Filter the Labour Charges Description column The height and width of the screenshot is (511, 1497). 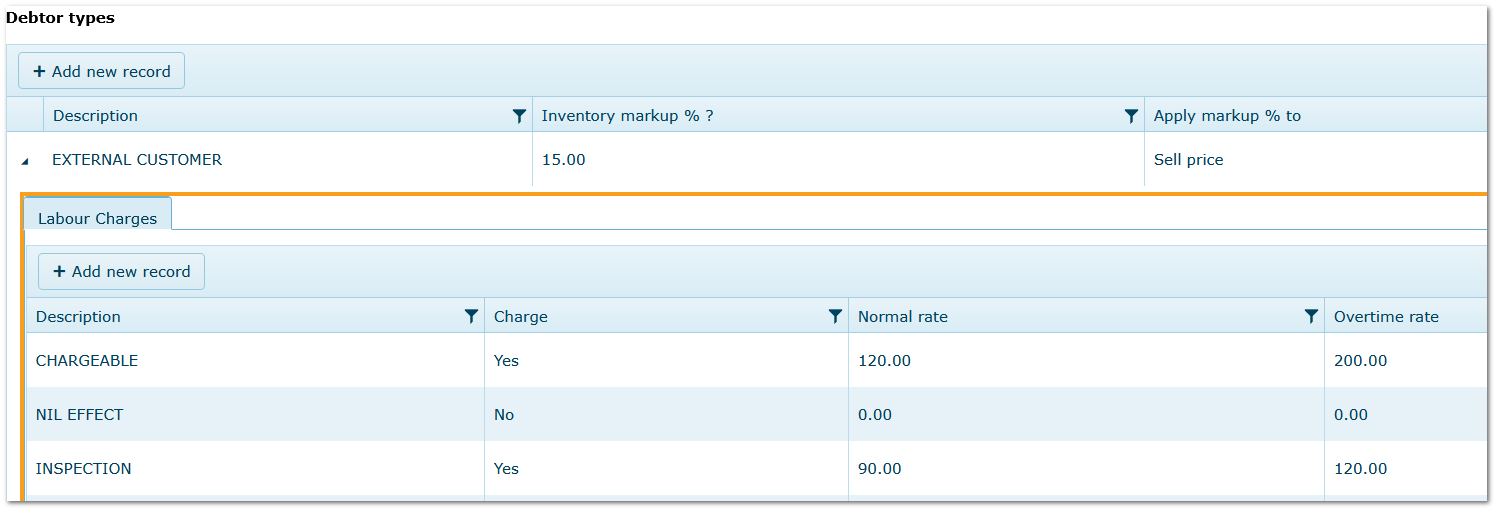pos(471,316)
